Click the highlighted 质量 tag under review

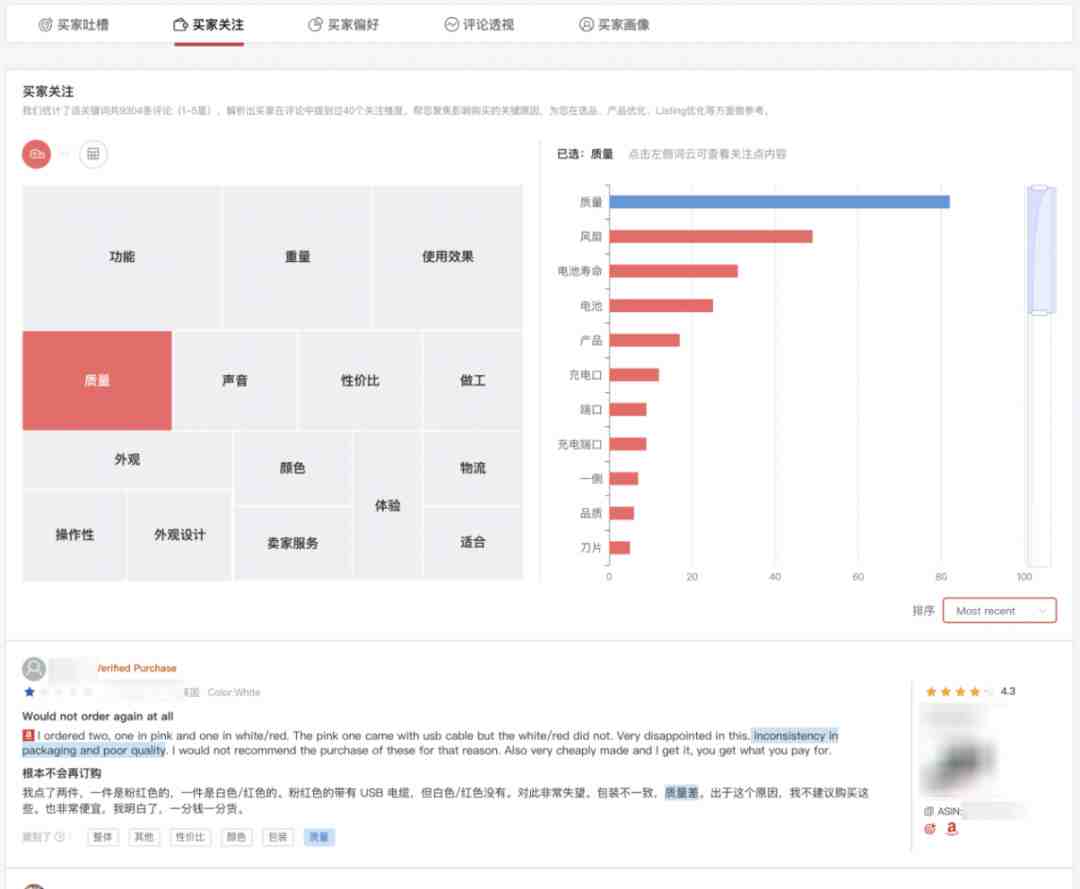(x=319, y=837)
